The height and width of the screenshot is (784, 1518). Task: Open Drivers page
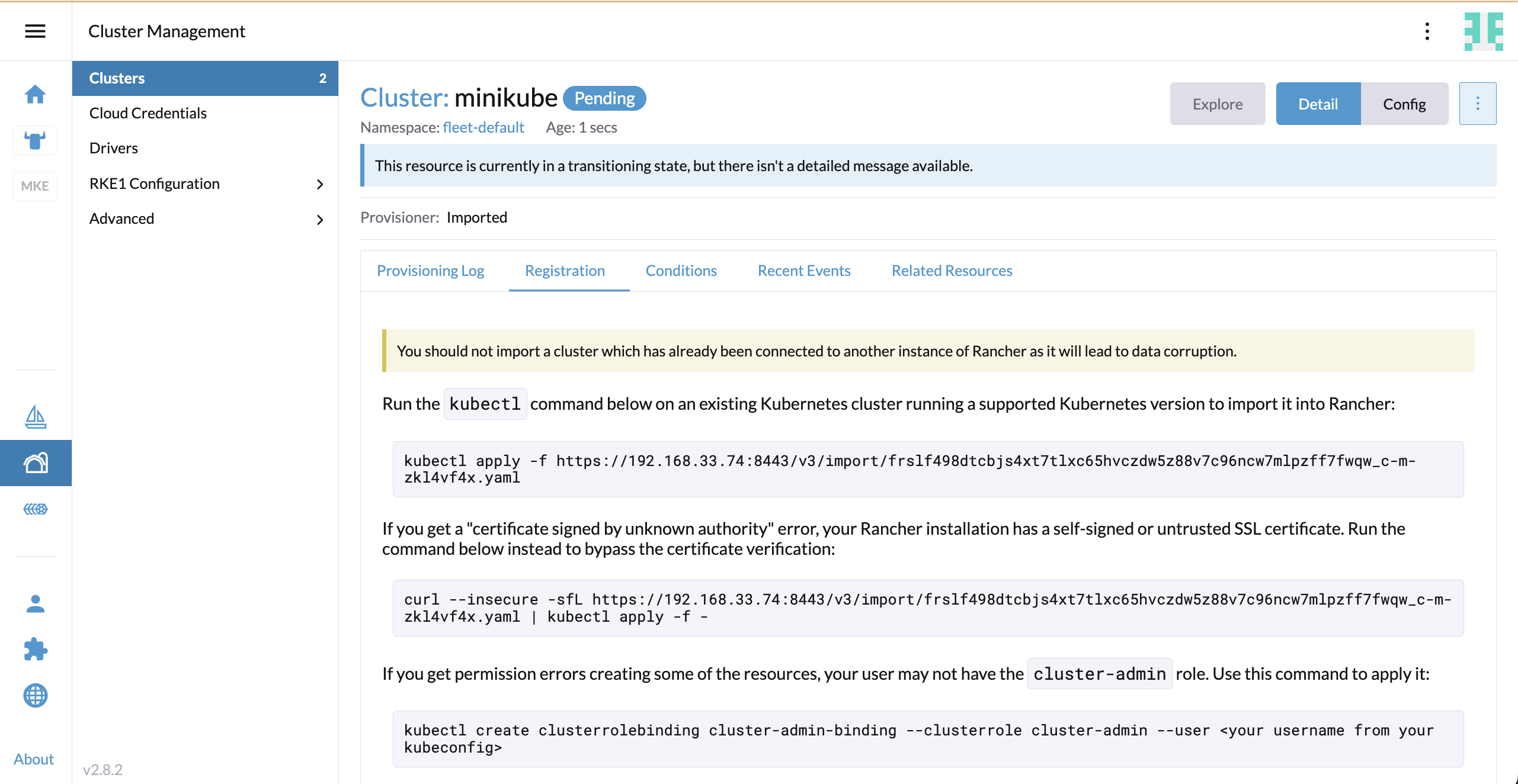click(114, 148)
